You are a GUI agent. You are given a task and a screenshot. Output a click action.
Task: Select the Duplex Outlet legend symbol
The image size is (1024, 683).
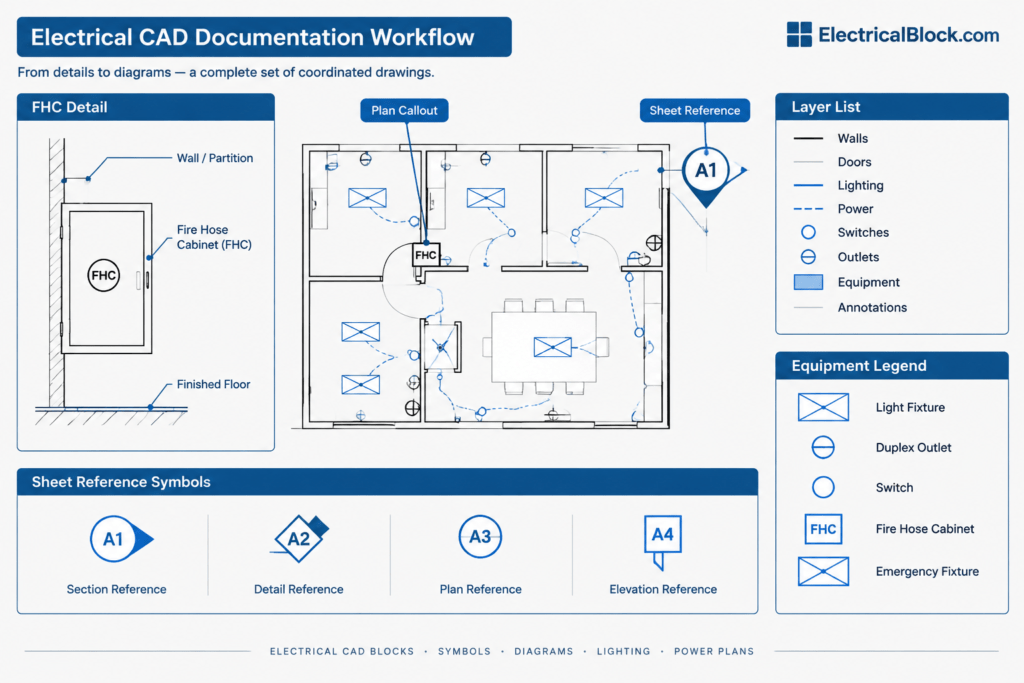point(823,447)
